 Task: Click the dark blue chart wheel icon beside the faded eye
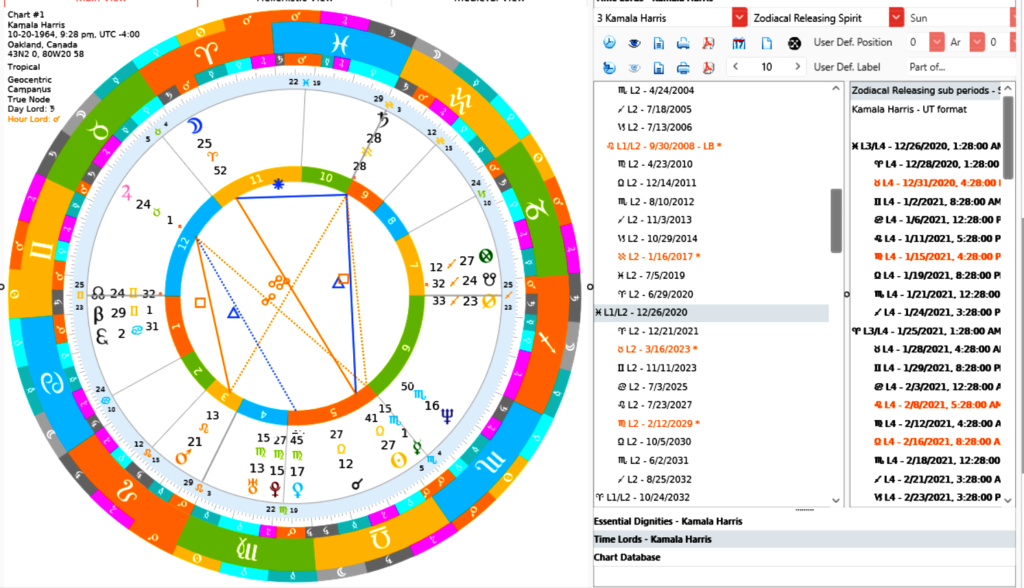coord(609,67)
